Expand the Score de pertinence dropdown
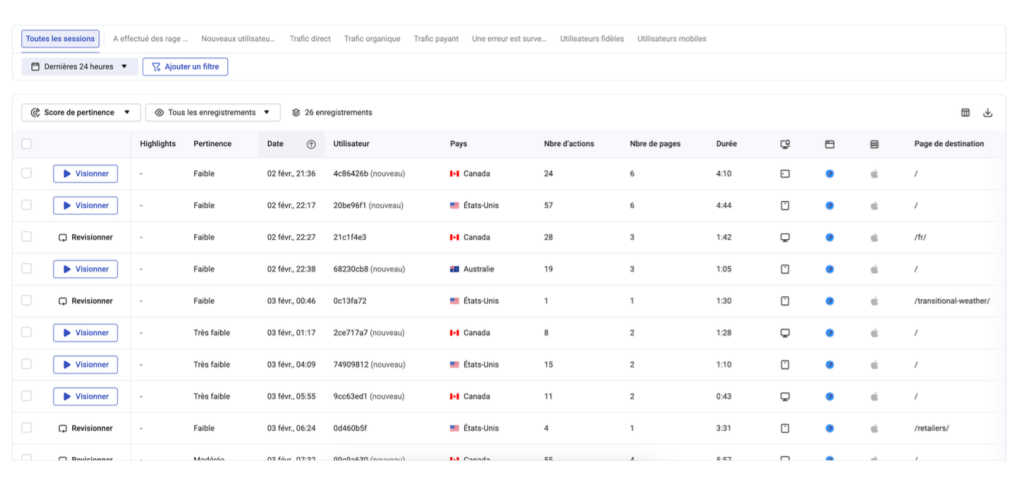This screenshot has width=1024, height=481. click(x=80, y=113)
